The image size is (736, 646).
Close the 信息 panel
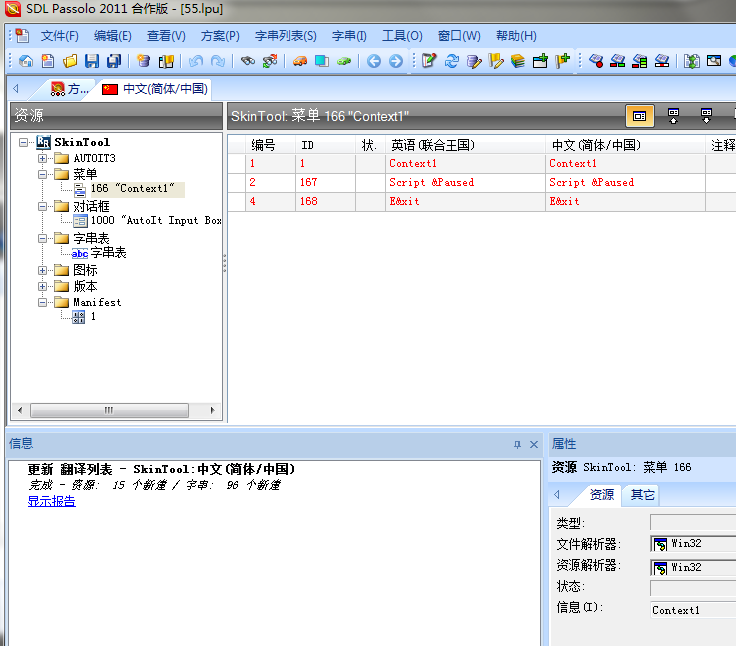pos(534,444)
